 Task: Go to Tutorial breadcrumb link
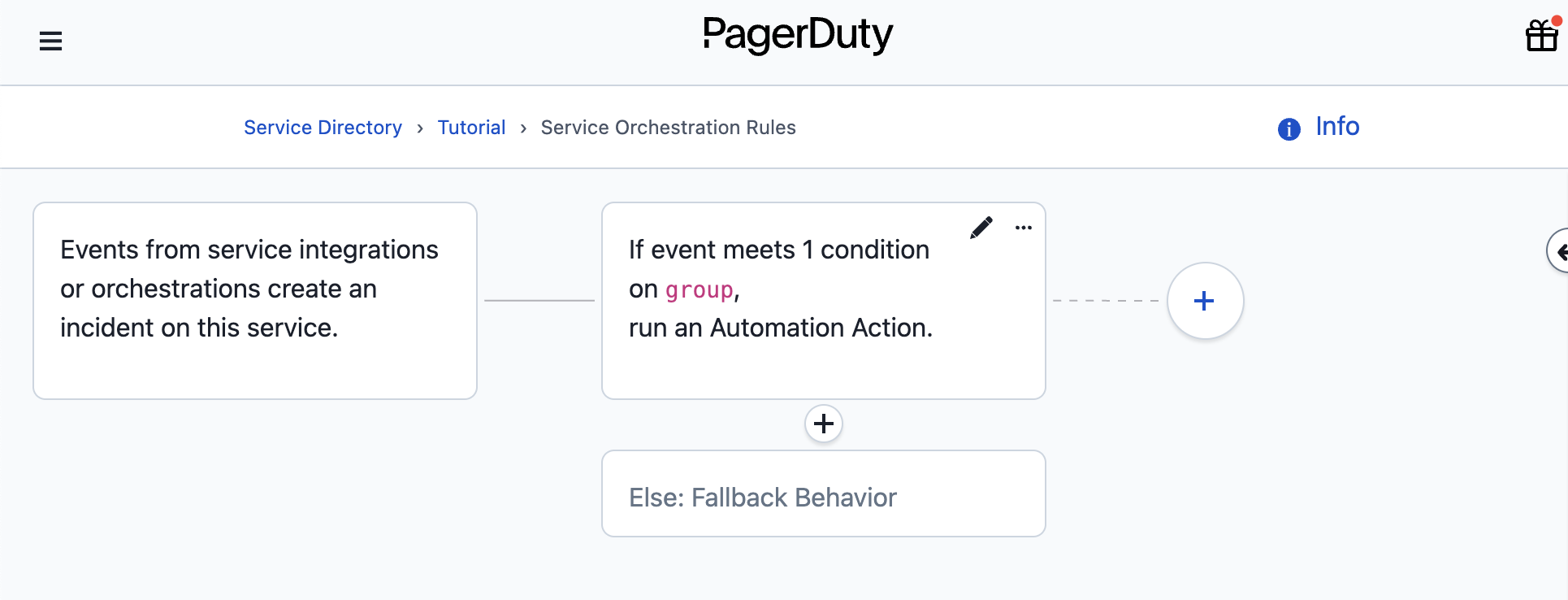point(471,128)
